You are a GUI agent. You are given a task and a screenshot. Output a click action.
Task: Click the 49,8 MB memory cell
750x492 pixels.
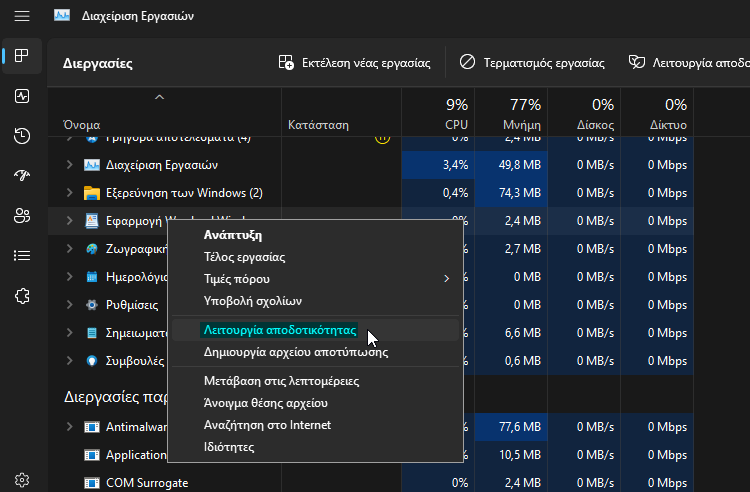click(511, 165)
